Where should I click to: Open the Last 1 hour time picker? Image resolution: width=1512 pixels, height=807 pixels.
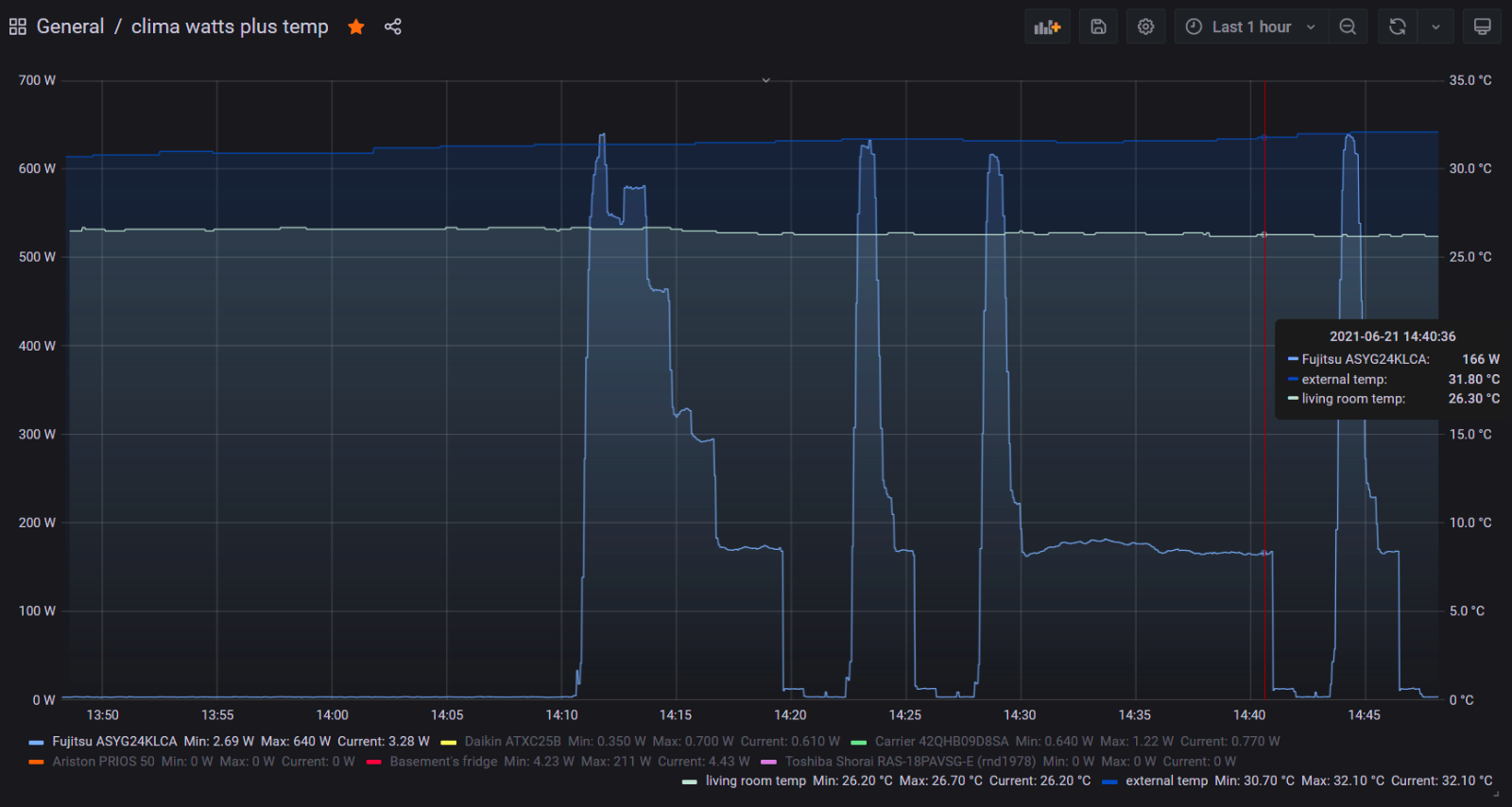pos(1251,26)
